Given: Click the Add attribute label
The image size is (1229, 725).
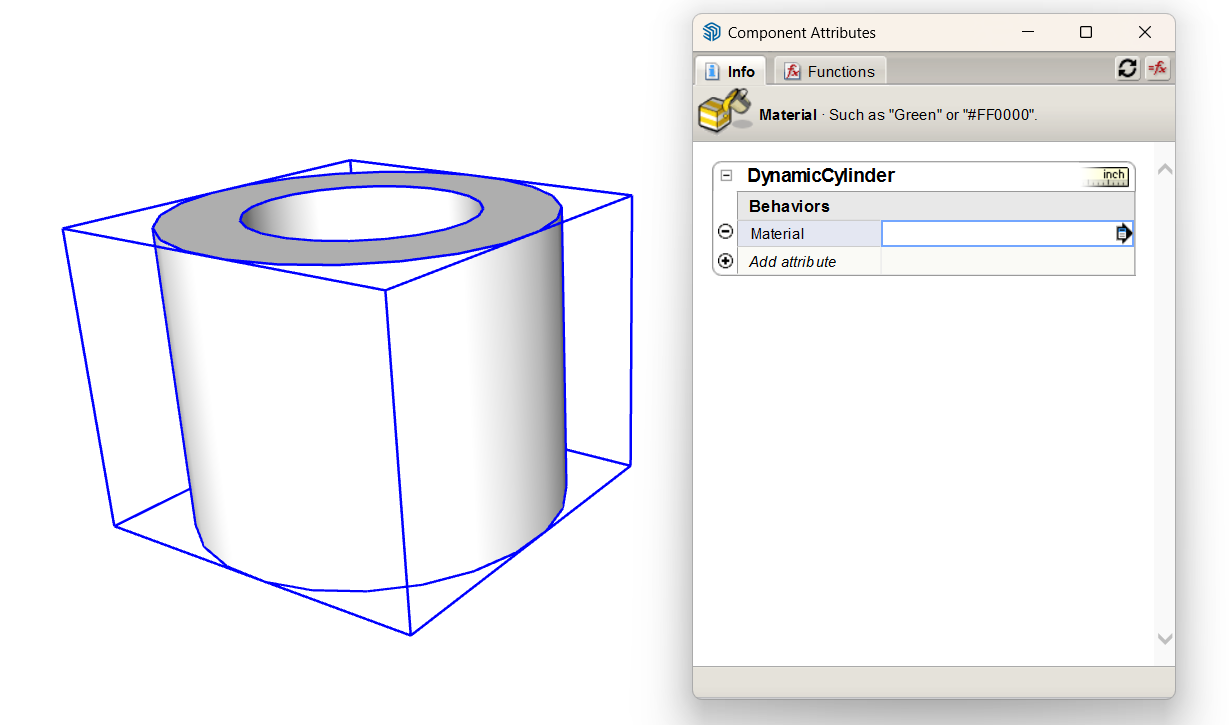Looking at the screenshot, I should (x=793, y=261).
